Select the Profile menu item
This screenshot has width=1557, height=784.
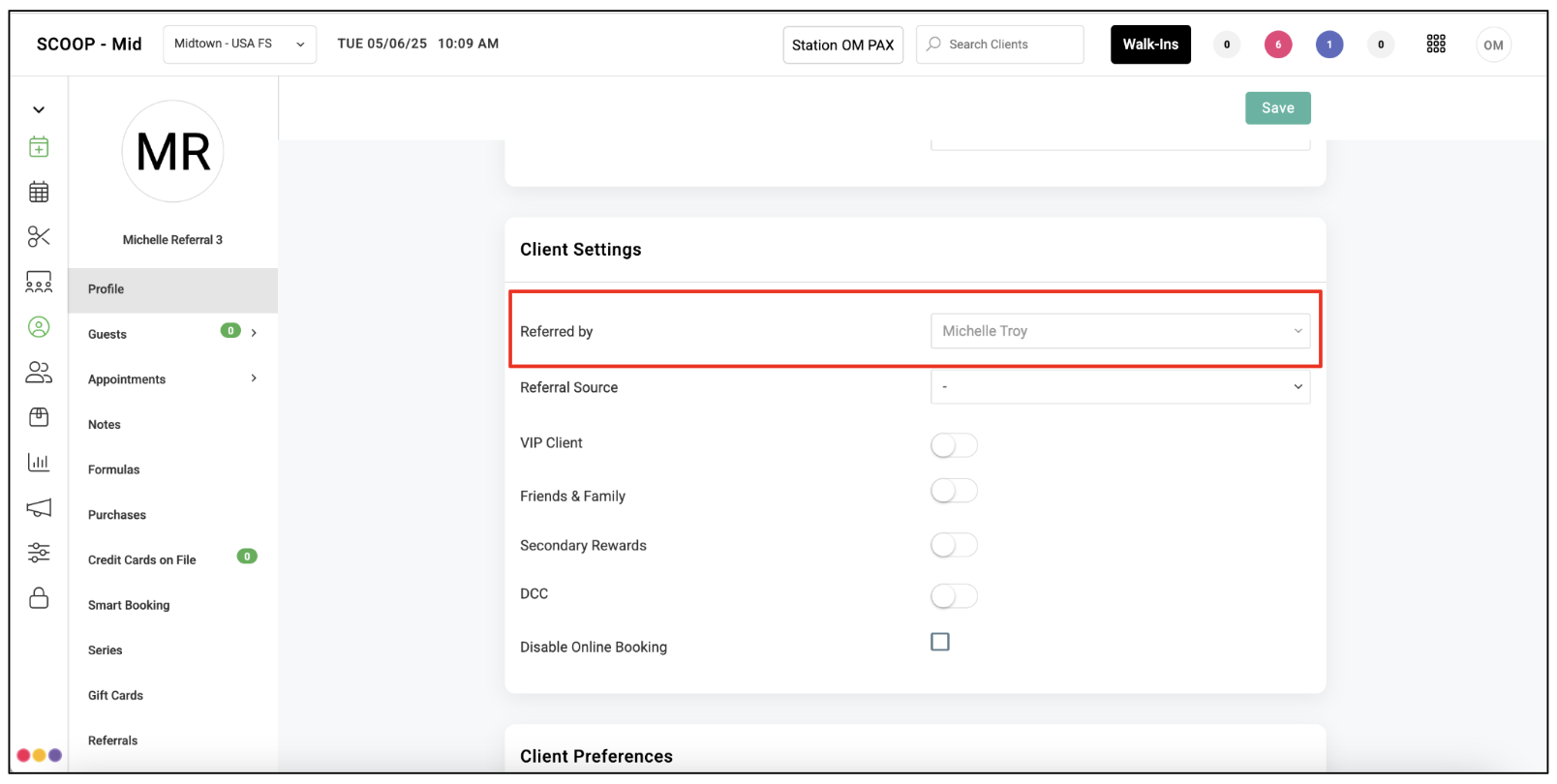tap(172, 289)
